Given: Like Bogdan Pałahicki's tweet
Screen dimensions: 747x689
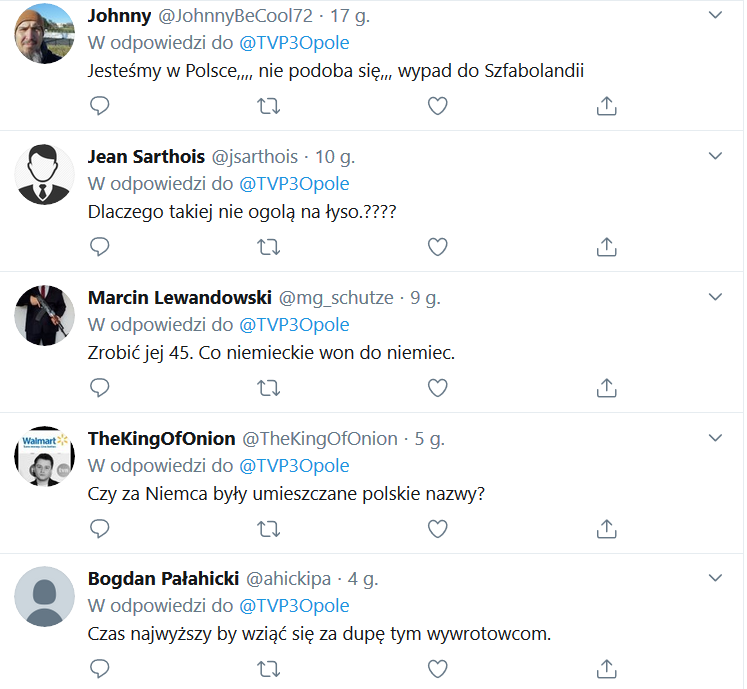Looking at the screenshot, I should [437, 668].
